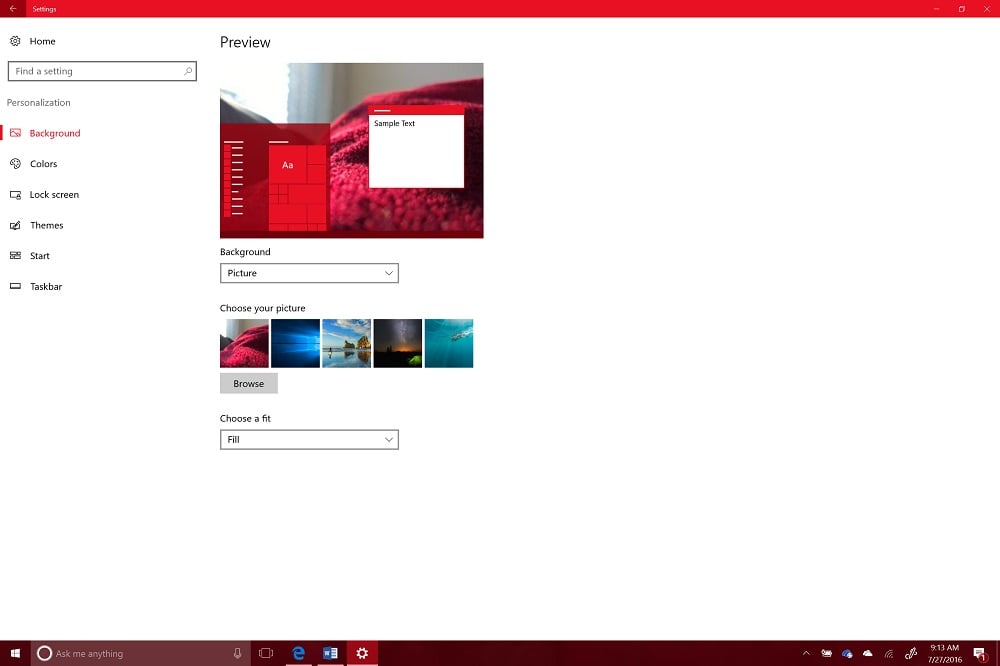Image resolution: width=1000 pixels, height=666 pixels.
Task: Click the Task View button on taskbar
Action: pyautogui.click(x=265, y=652)
